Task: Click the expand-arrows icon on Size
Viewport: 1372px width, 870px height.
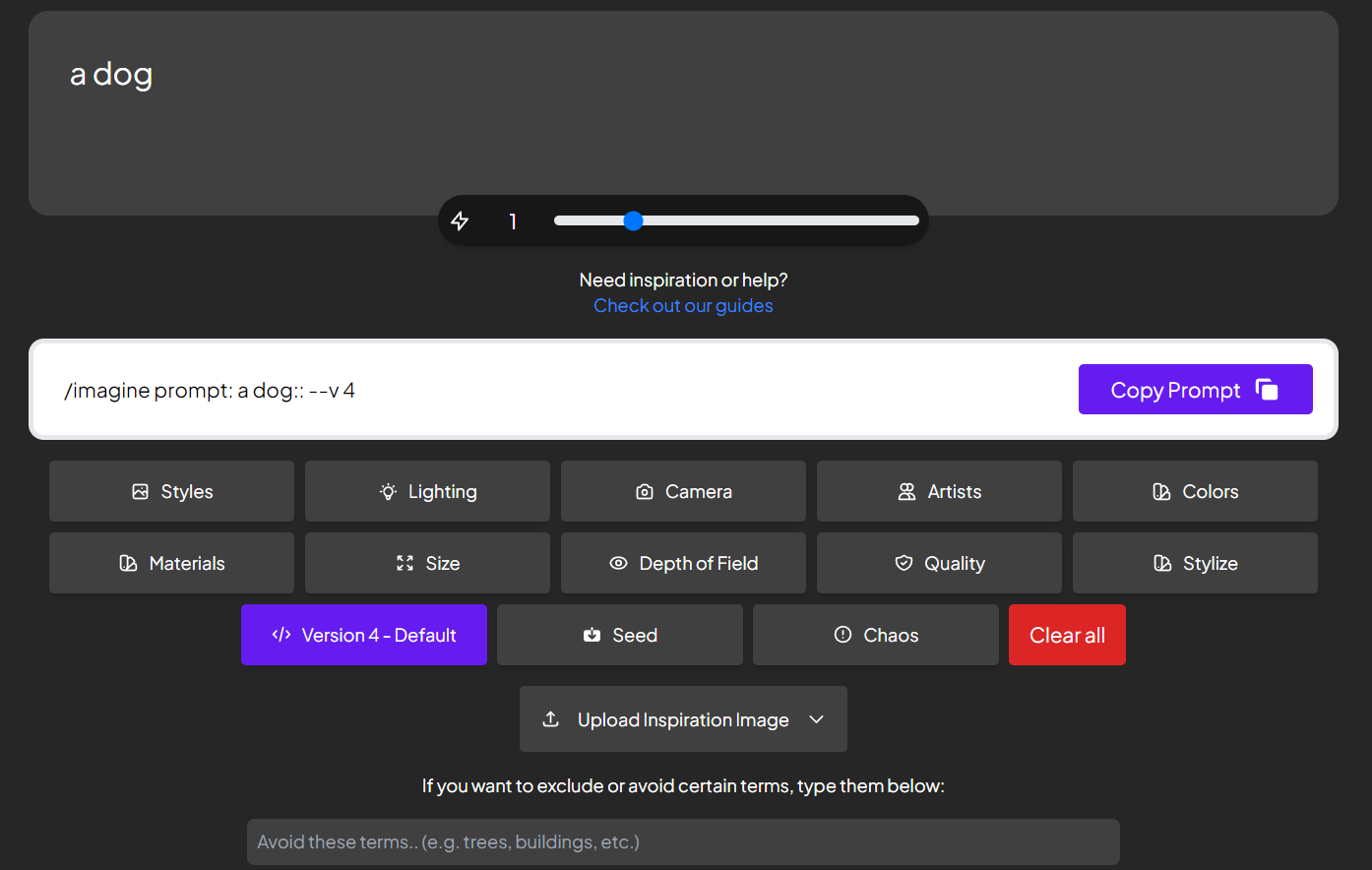Action: point(405,564)
